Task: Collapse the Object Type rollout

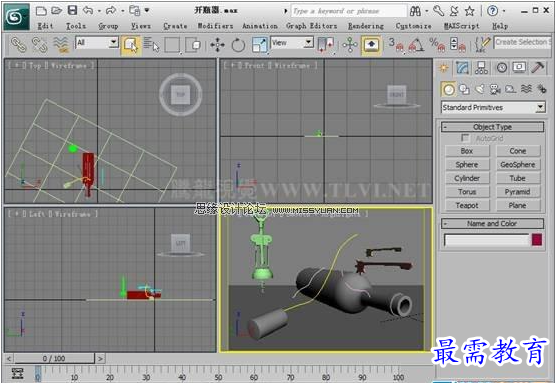Action: click(492, 127)
